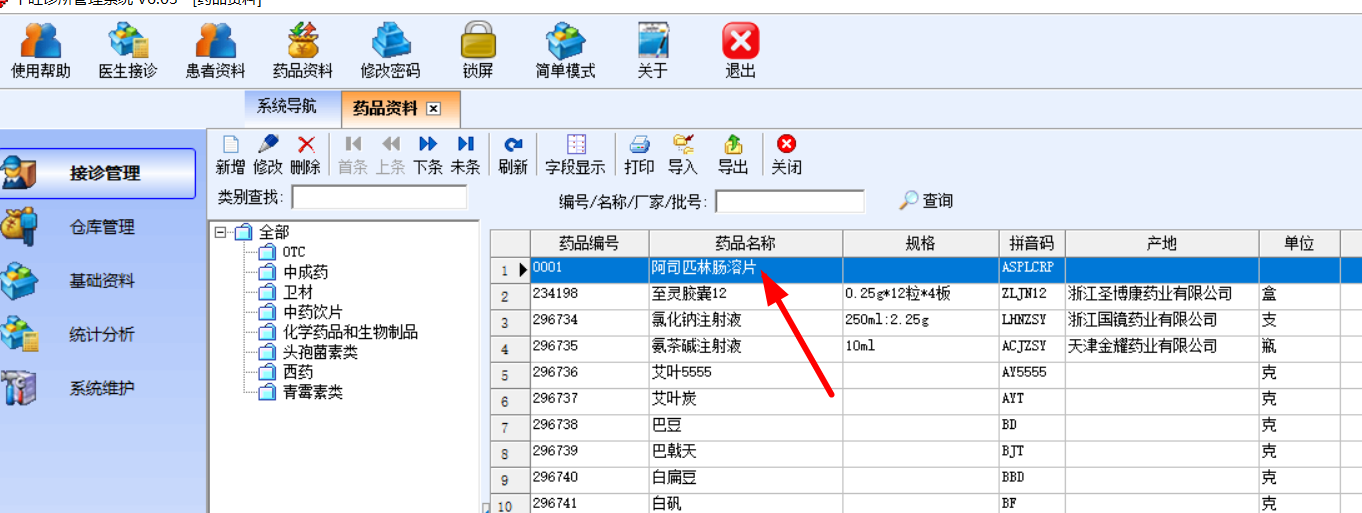Click the 类别查找 input field
The width and height of the screenshot is (1362, 513).
point(379,197)
